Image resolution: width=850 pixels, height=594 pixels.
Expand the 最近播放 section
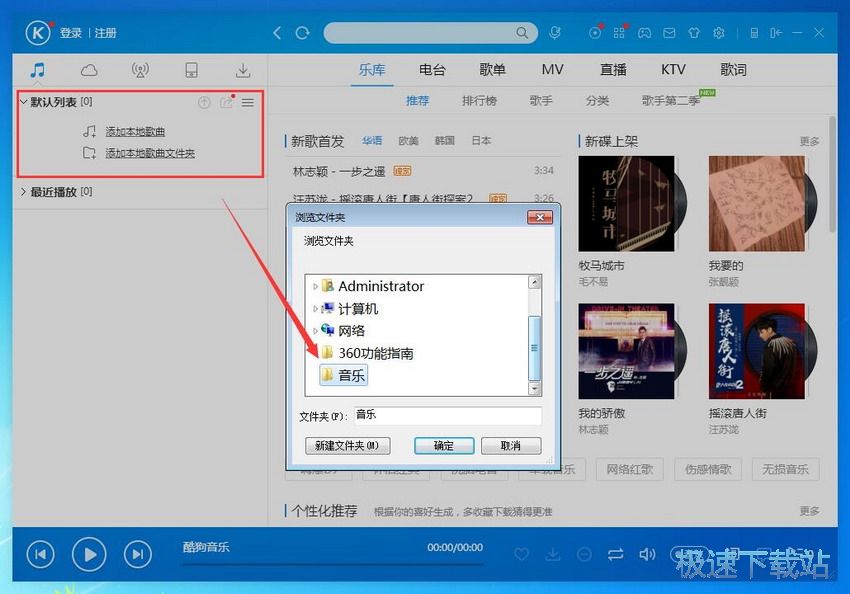point(23,192)
